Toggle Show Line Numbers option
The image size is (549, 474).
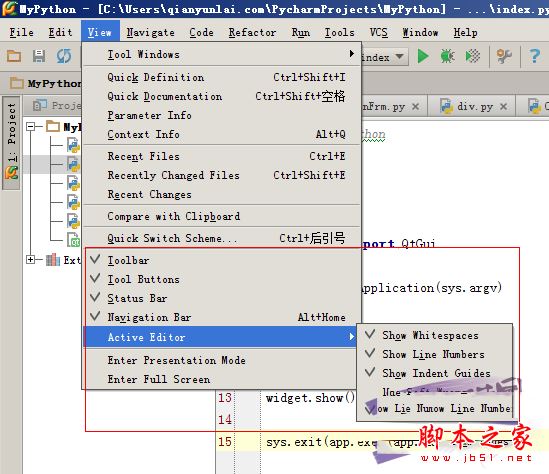[x=434, y=354]
